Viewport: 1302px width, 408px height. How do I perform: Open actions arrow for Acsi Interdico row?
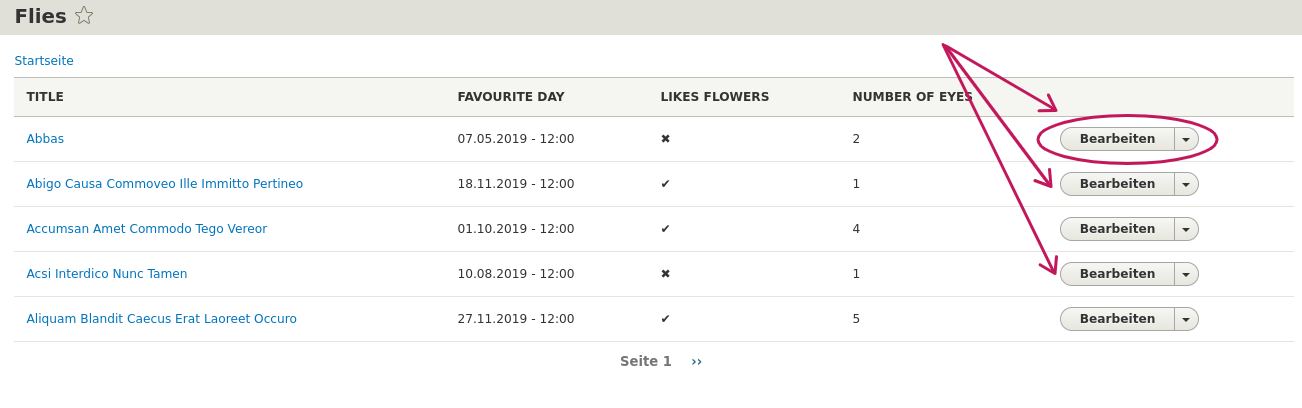1186,274
